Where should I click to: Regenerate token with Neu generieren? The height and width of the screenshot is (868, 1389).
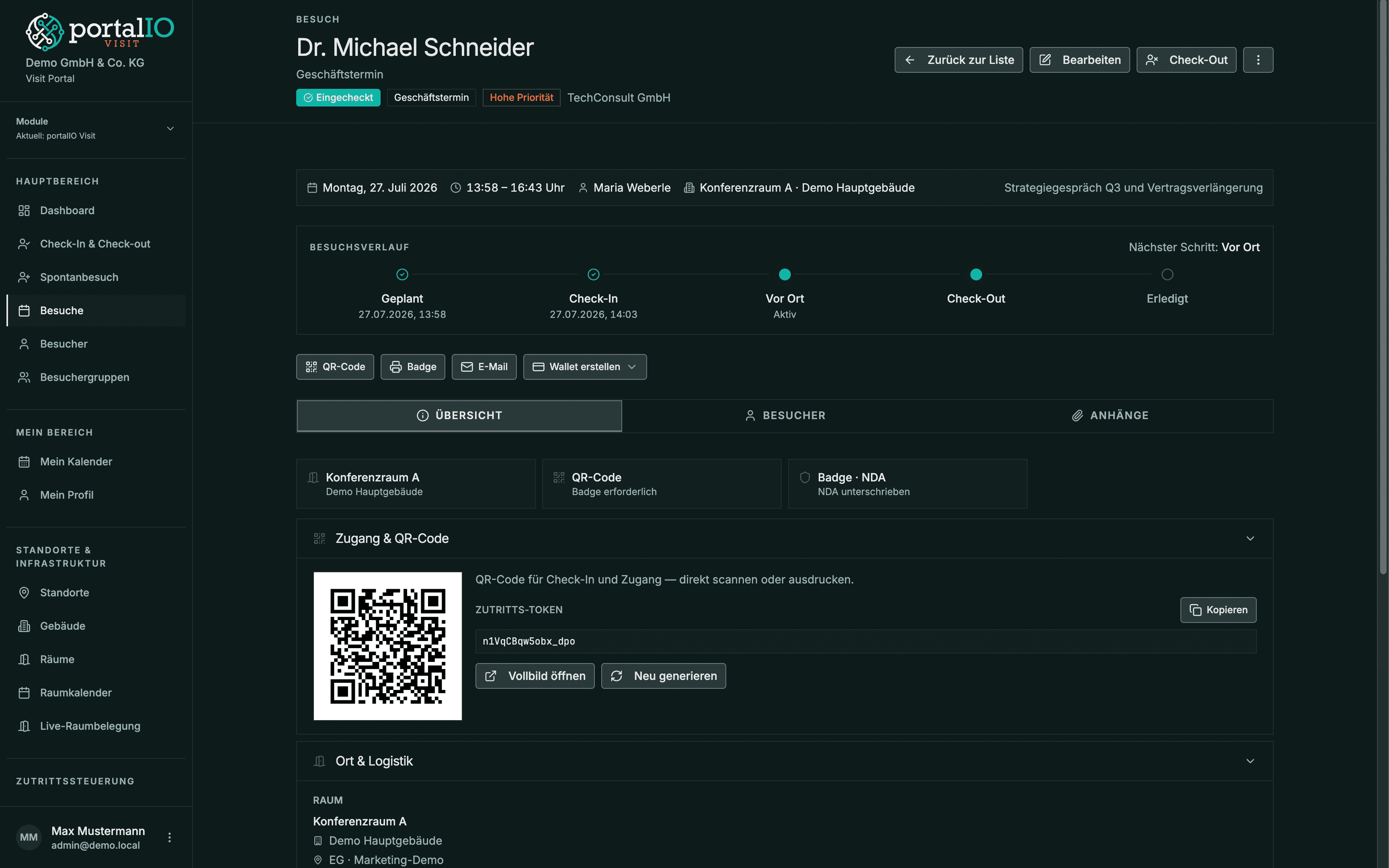click(x=664, y=676)
